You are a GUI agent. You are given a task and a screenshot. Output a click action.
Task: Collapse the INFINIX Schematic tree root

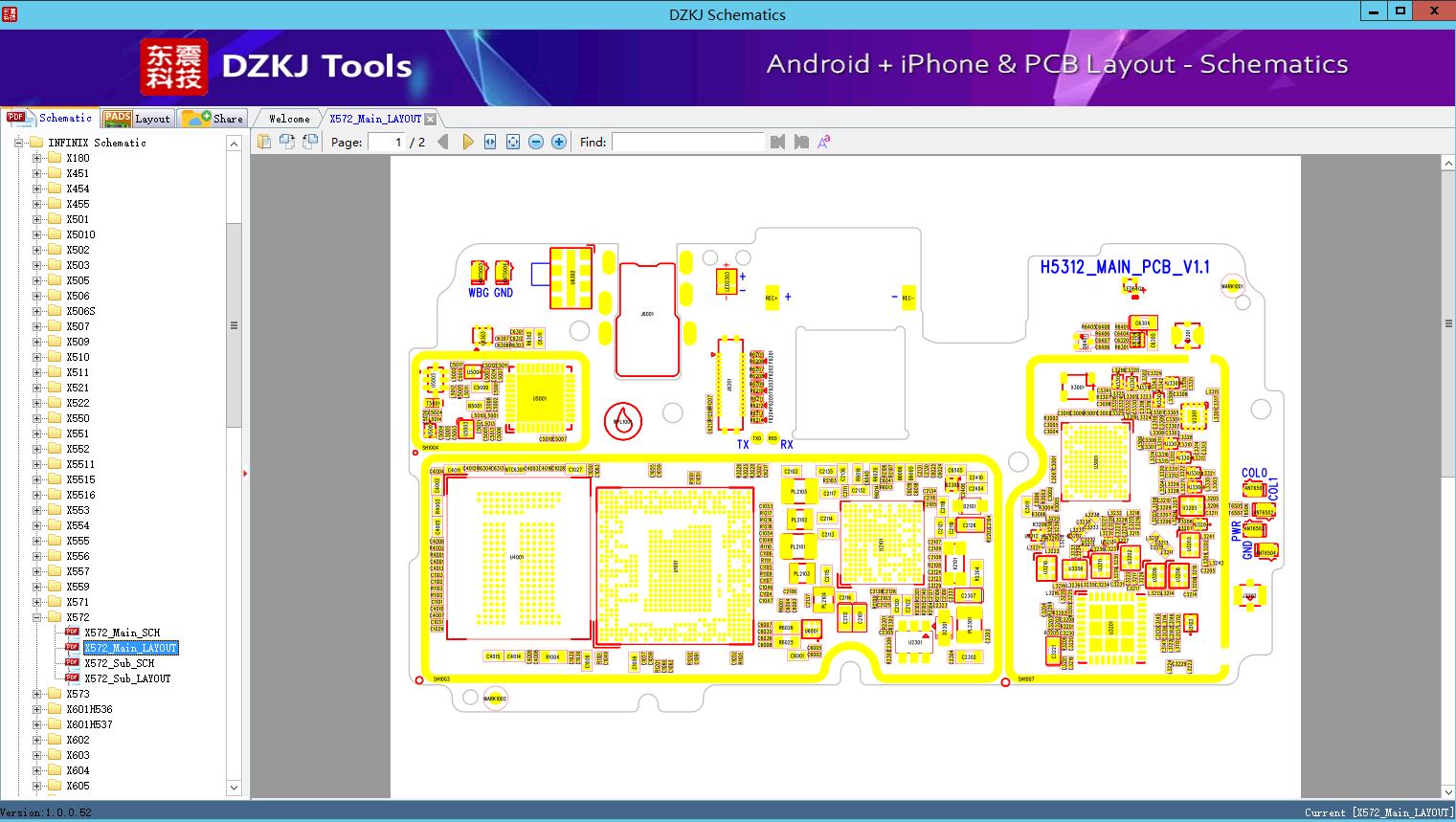19,143
